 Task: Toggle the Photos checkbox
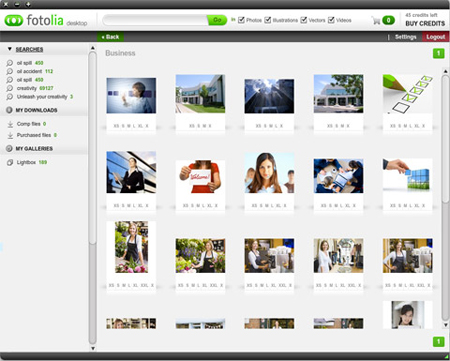241,20
